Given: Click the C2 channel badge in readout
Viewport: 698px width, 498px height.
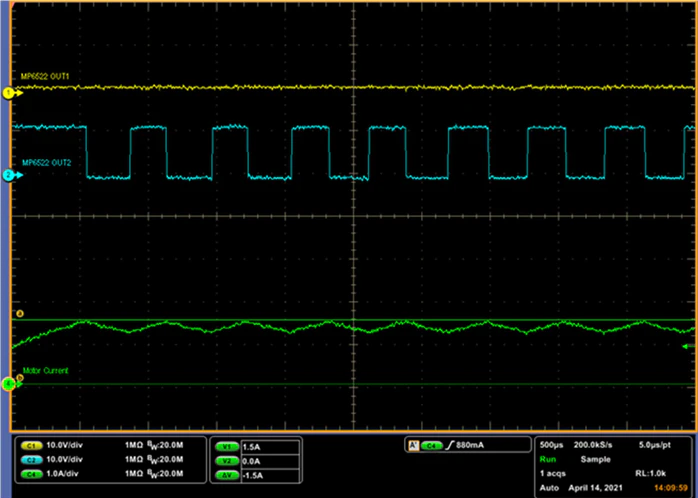Looking at the screenshot, I should [30, 456].
